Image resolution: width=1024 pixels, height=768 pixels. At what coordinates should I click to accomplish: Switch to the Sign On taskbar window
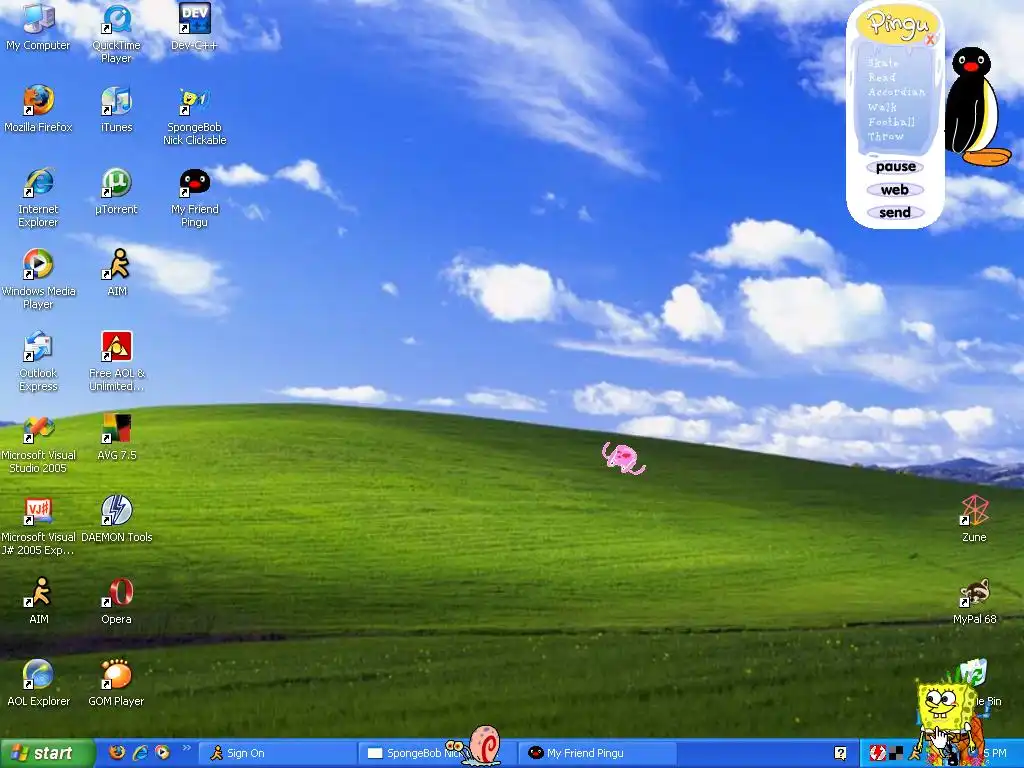(x=278, y=753)
